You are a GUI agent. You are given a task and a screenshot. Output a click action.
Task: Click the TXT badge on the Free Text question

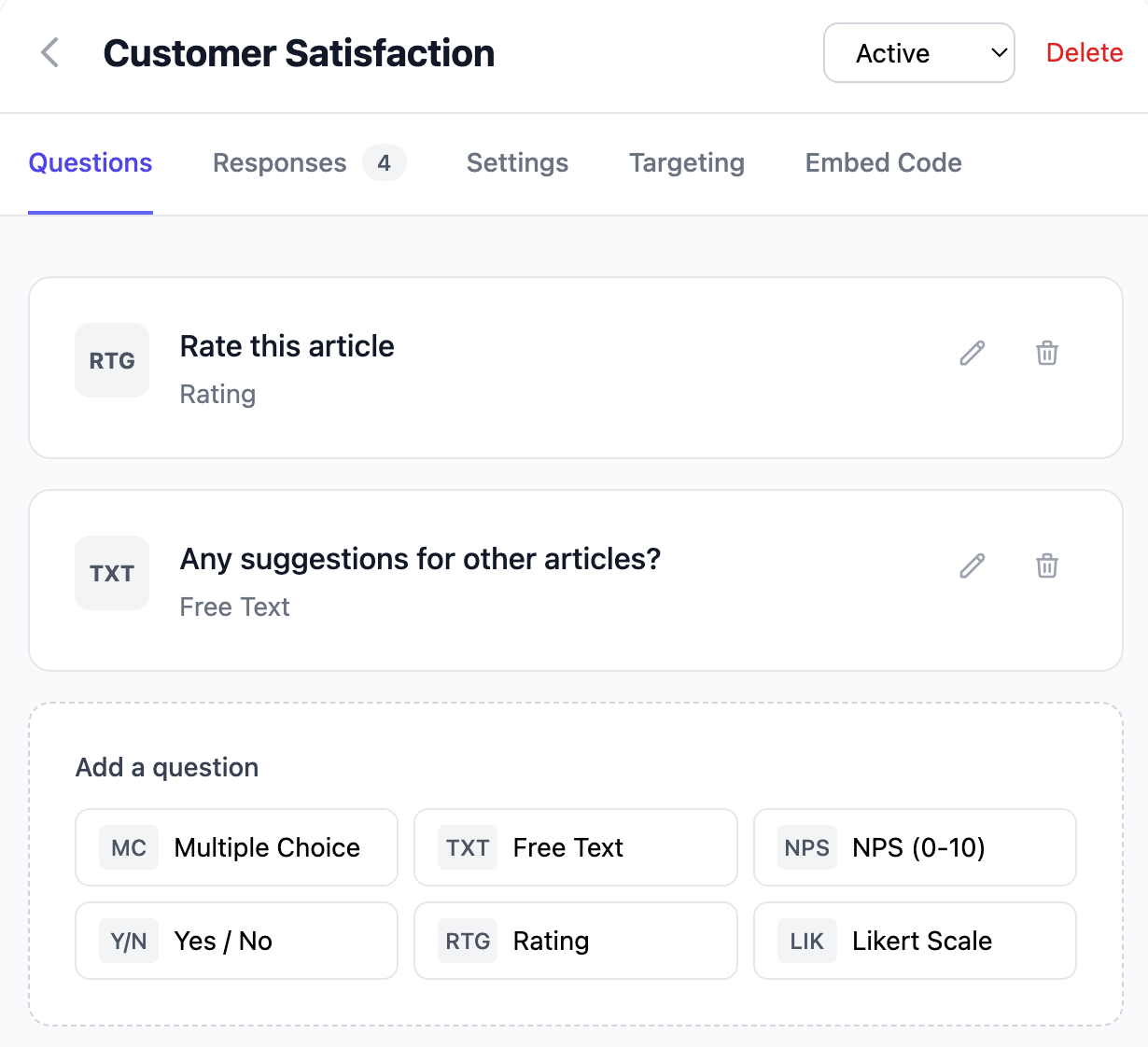pyautogui.click(x=111, y=573)
